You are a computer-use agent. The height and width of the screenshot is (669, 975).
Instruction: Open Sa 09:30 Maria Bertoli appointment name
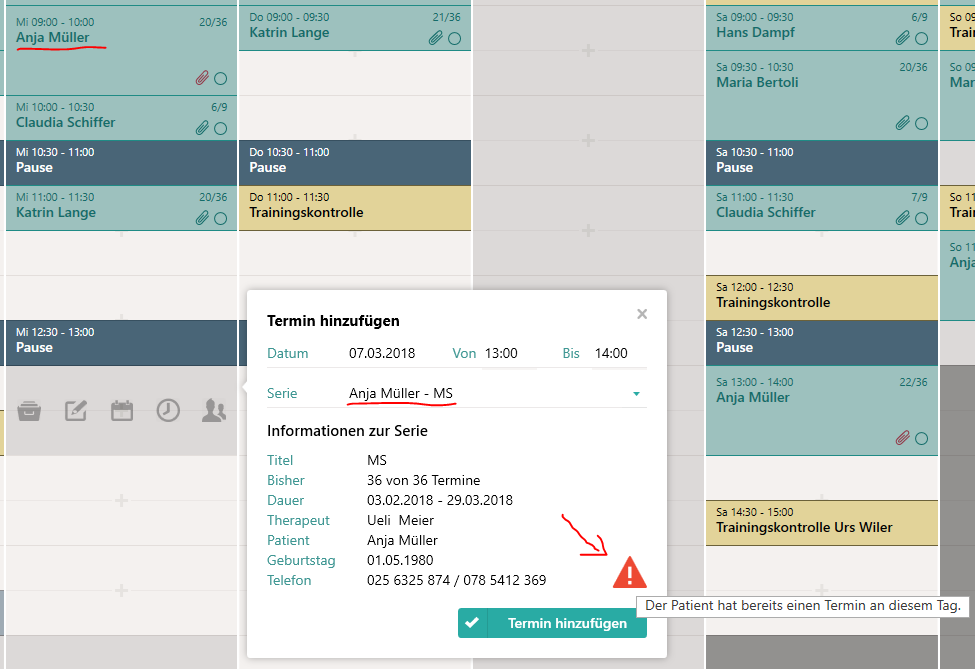[x=757, y=82]
